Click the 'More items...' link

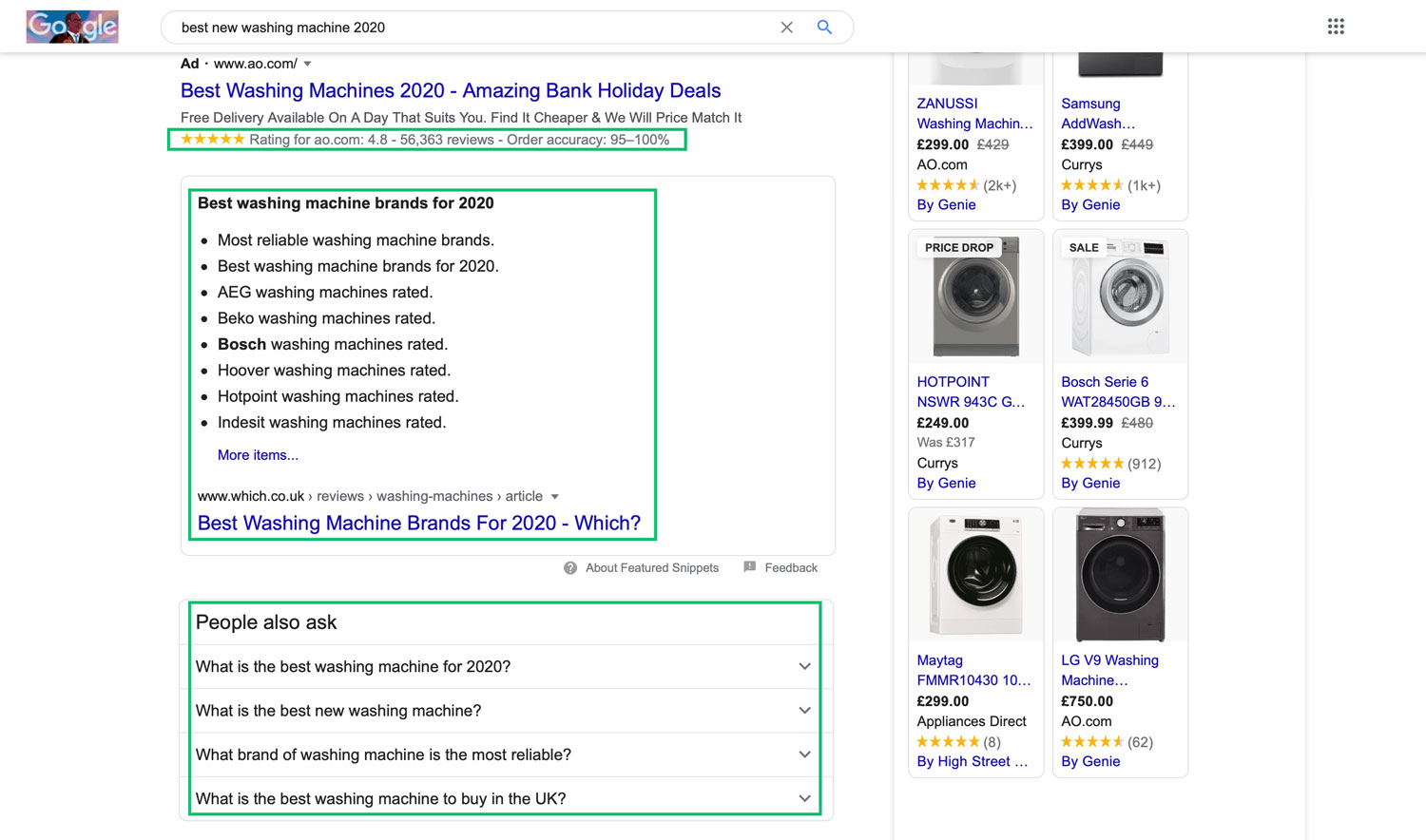[x=258, y=455]
